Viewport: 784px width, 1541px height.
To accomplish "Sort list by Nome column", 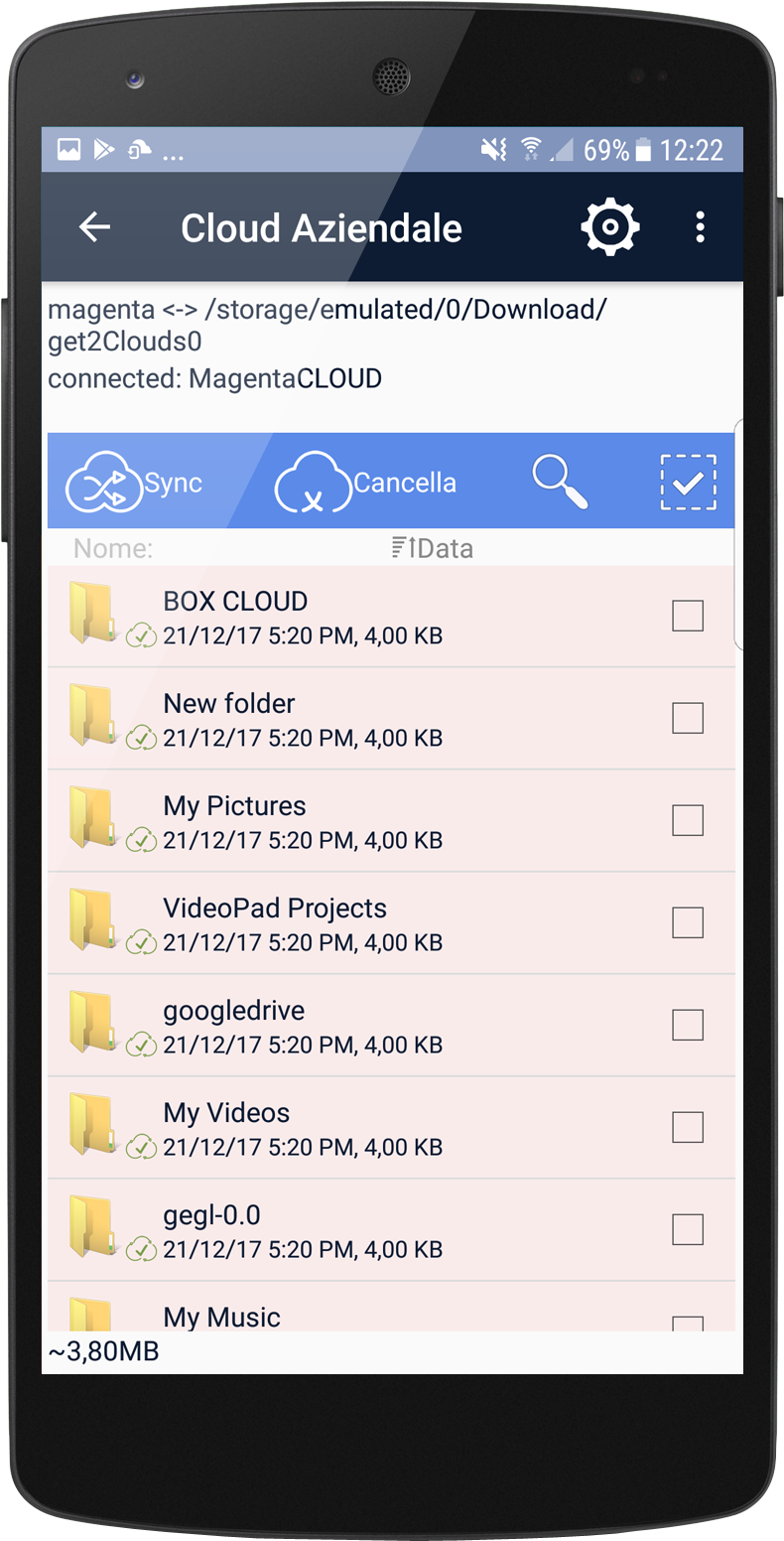I will [113, 548].
